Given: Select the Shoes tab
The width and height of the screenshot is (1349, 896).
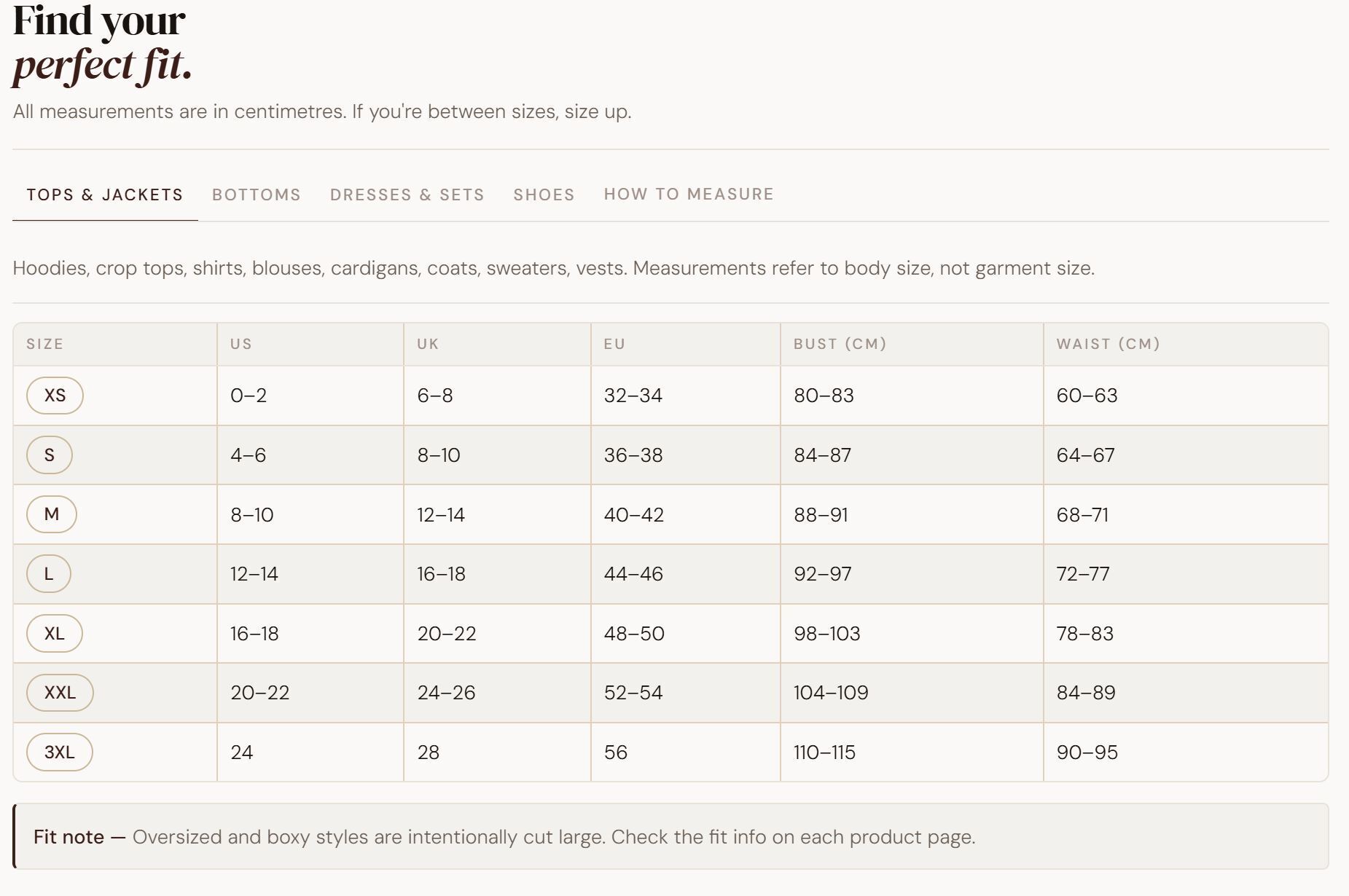Looking at the screenshot, I should pyautogui.click(x=544, y=194).
